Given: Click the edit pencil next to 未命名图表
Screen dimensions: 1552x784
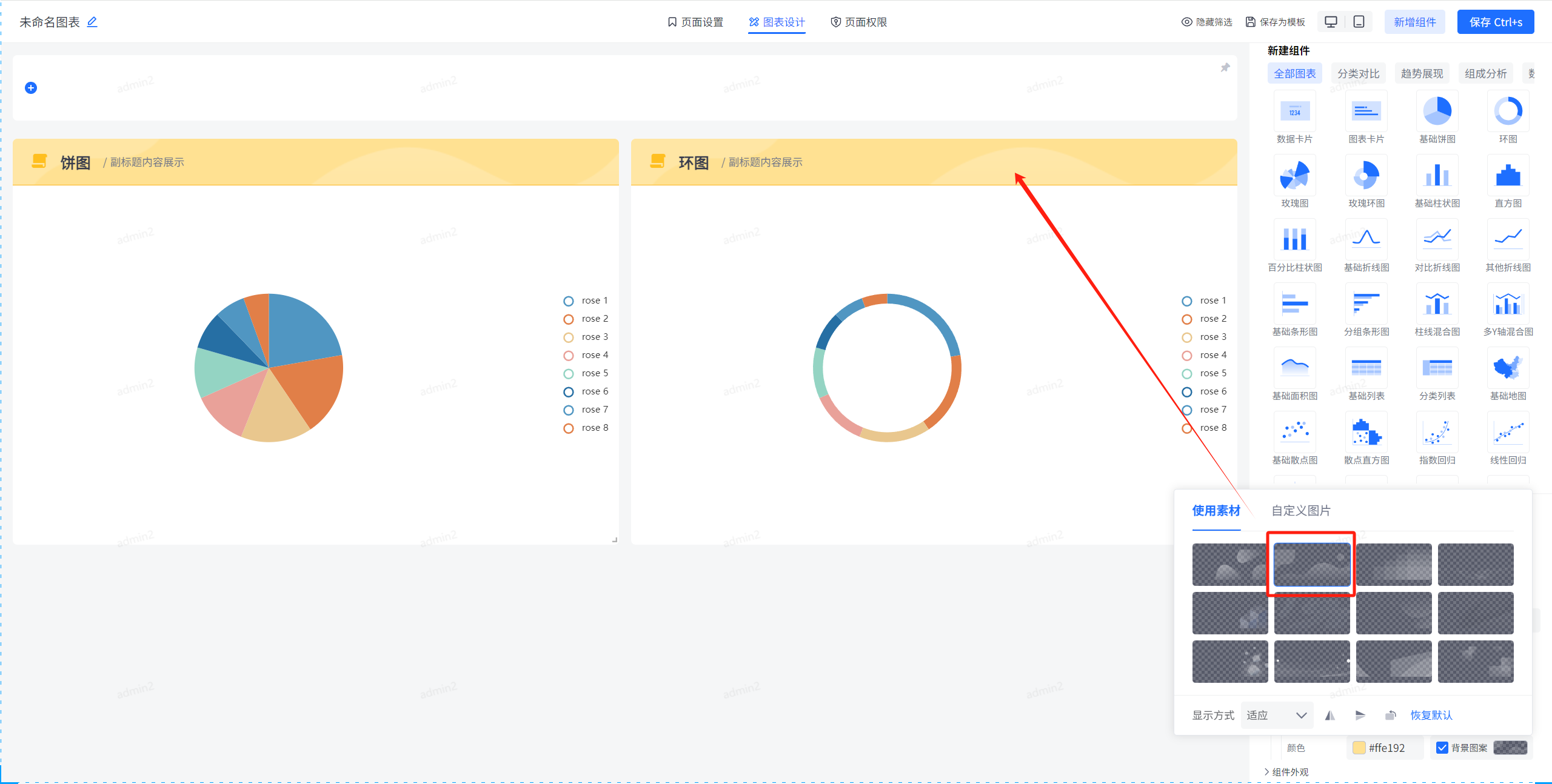Looking at the screenshot, I should coord(92,22).
